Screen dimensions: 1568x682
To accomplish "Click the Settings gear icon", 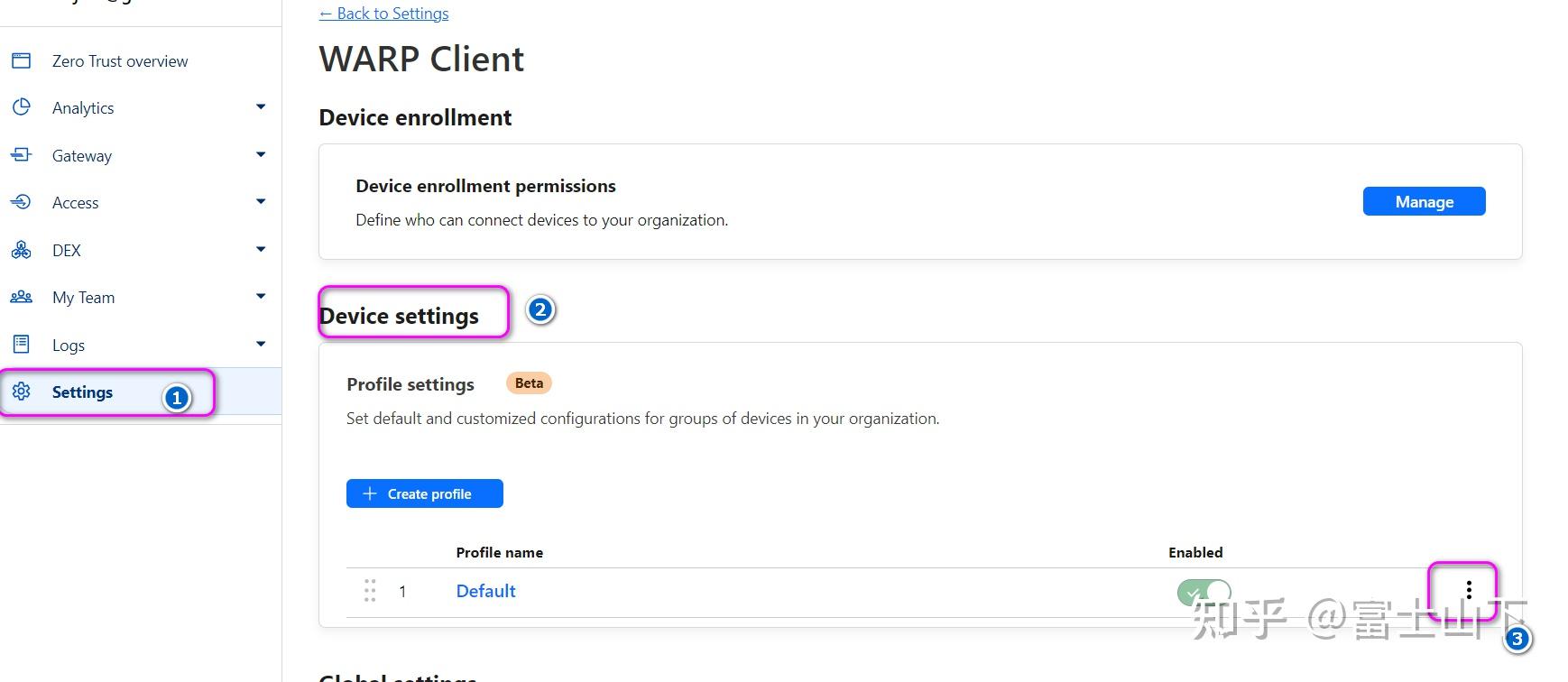I will point(21,392).
